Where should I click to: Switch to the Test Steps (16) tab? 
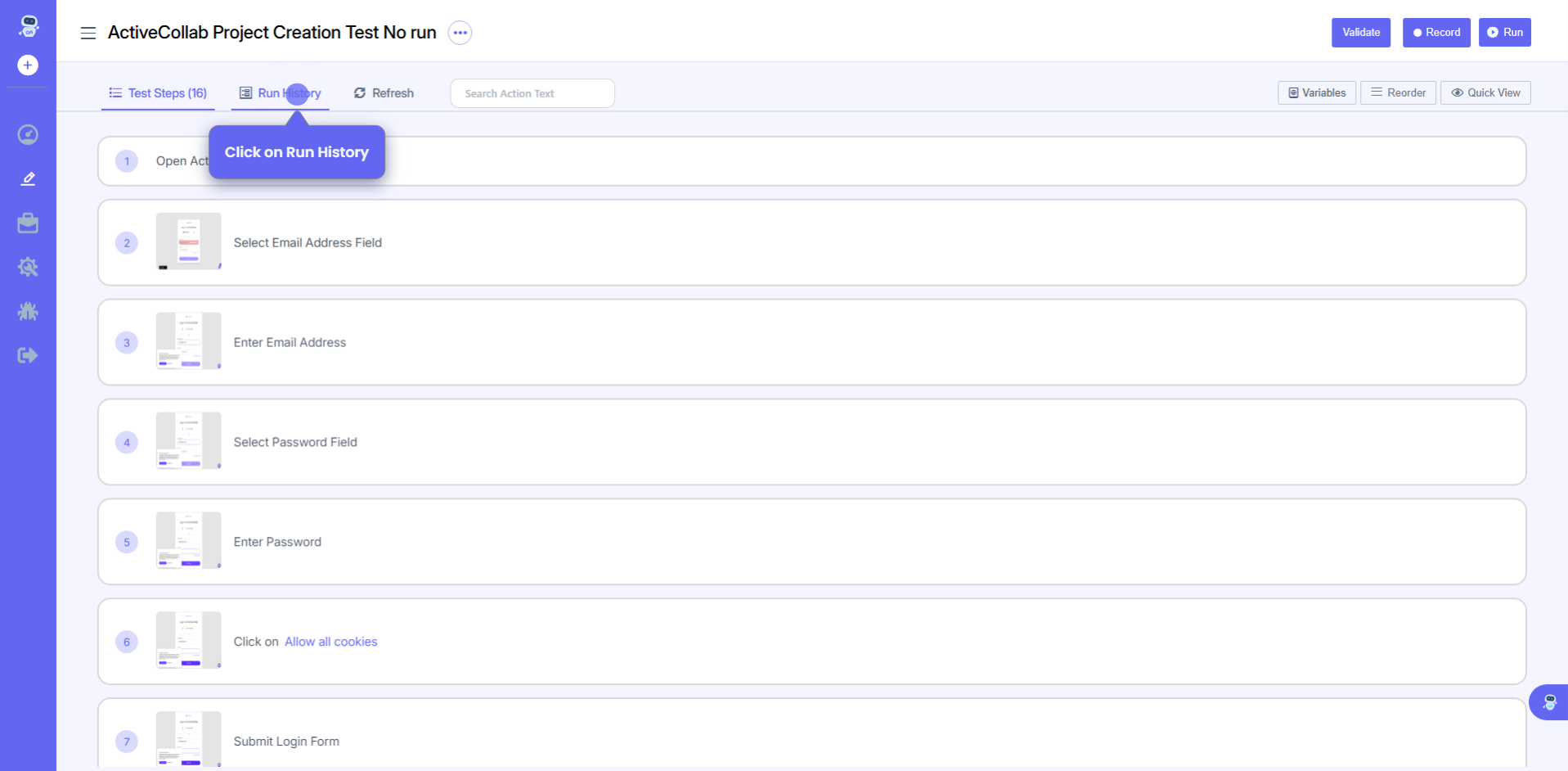(x=159, y=93)
